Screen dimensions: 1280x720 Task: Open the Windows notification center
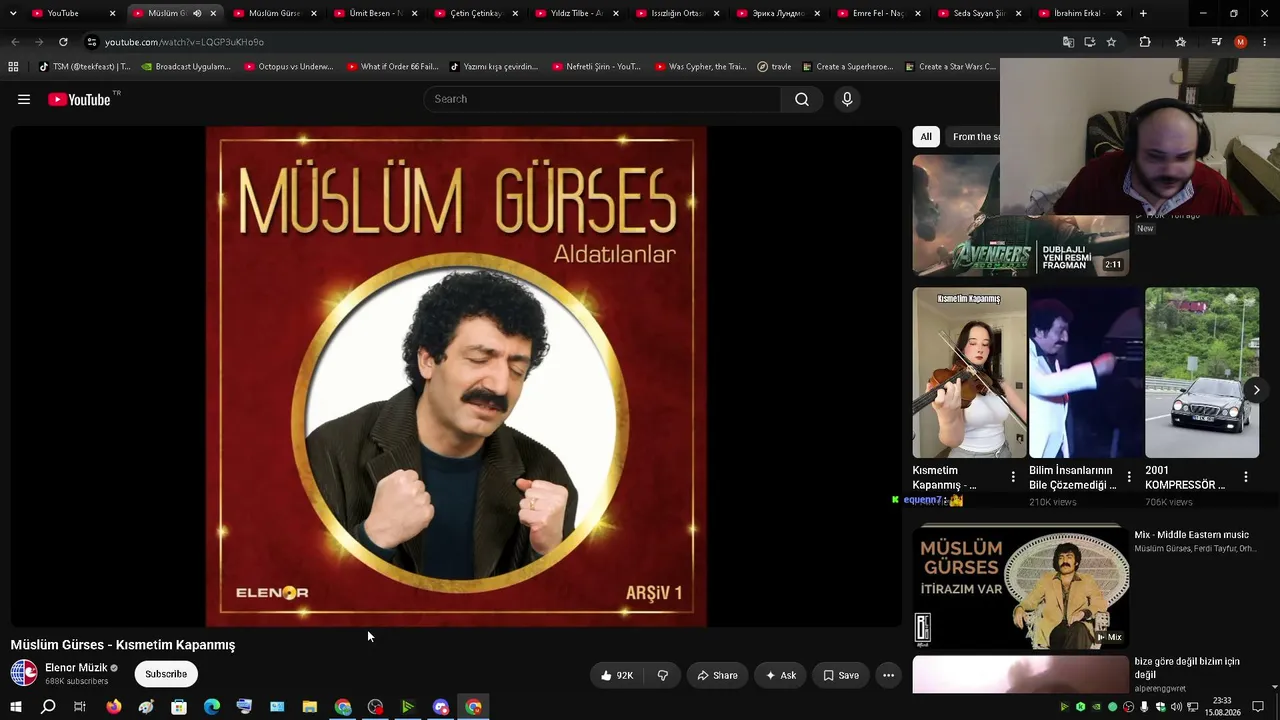click(x=1258, y=707)
